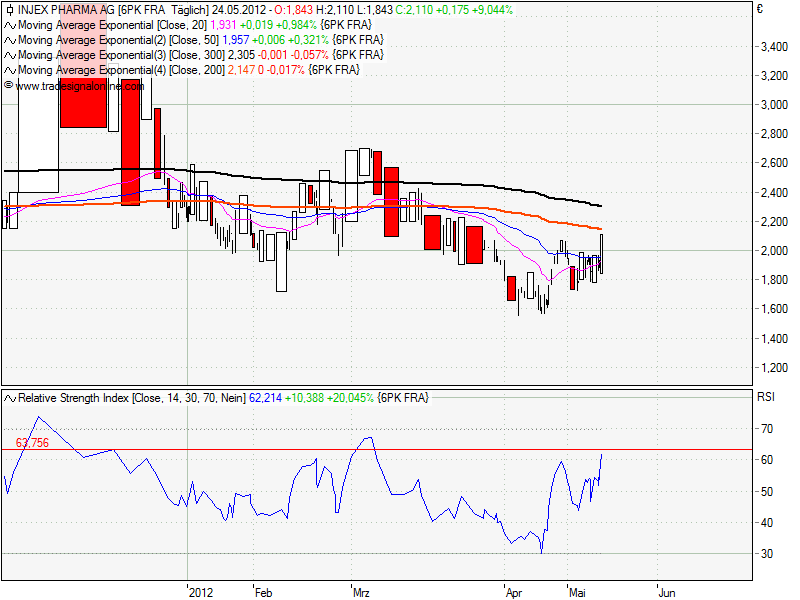Click the 50 RSI axis label
Screen dimensions: 800x600
[767, 492]
